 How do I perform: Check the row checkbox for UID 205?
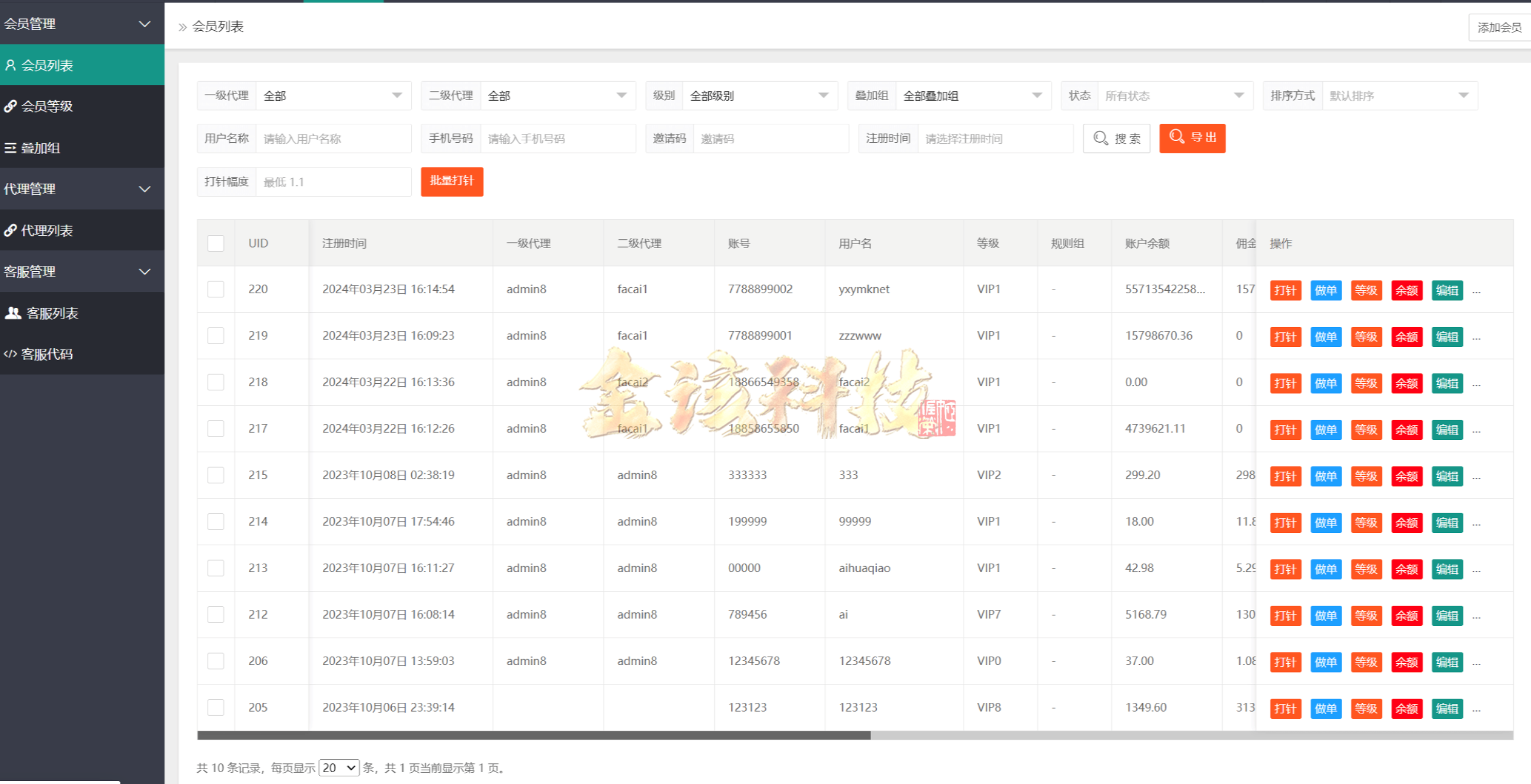(215, 708)
